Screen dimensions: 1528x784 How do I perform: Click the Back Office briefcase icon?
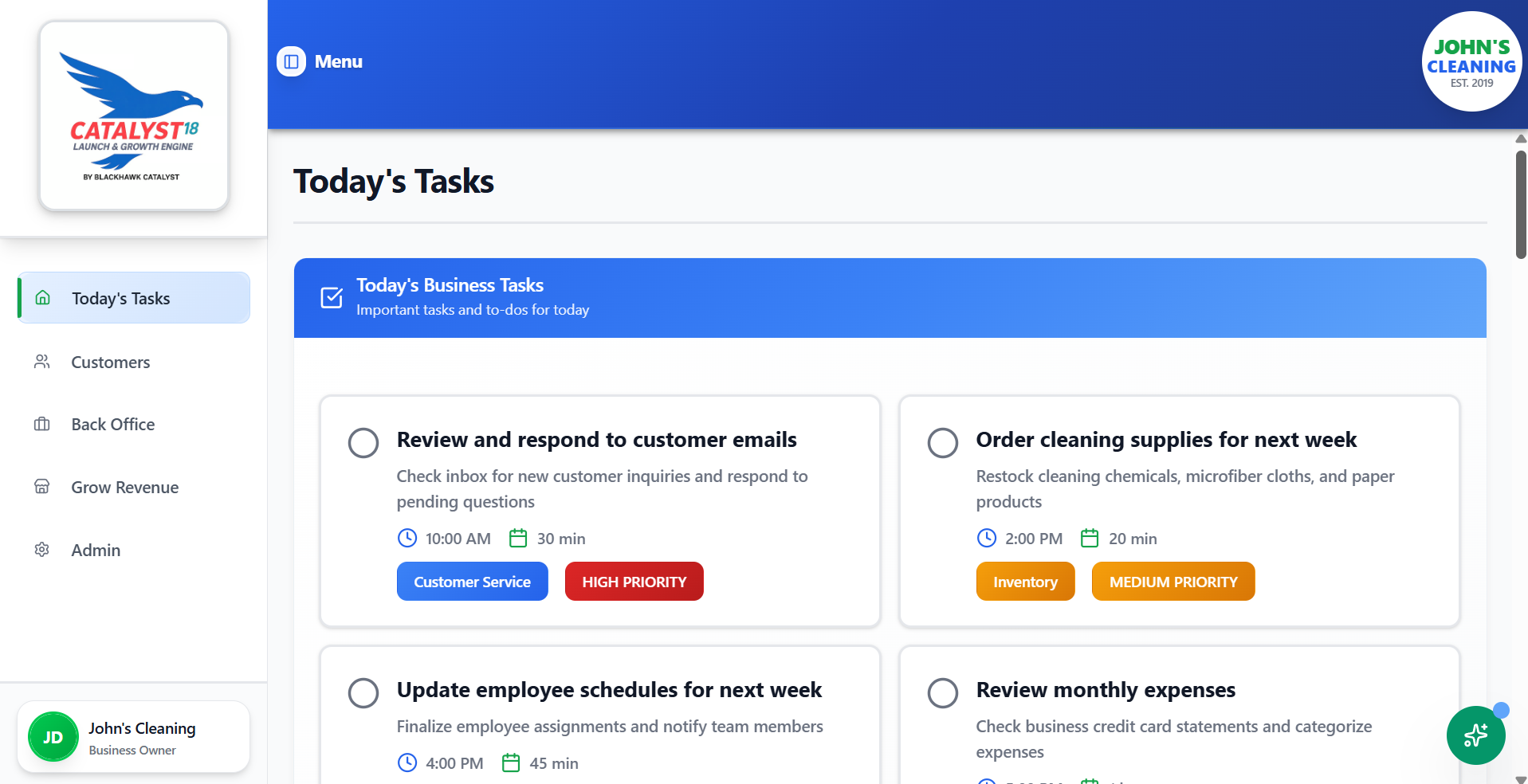point(42,424)
